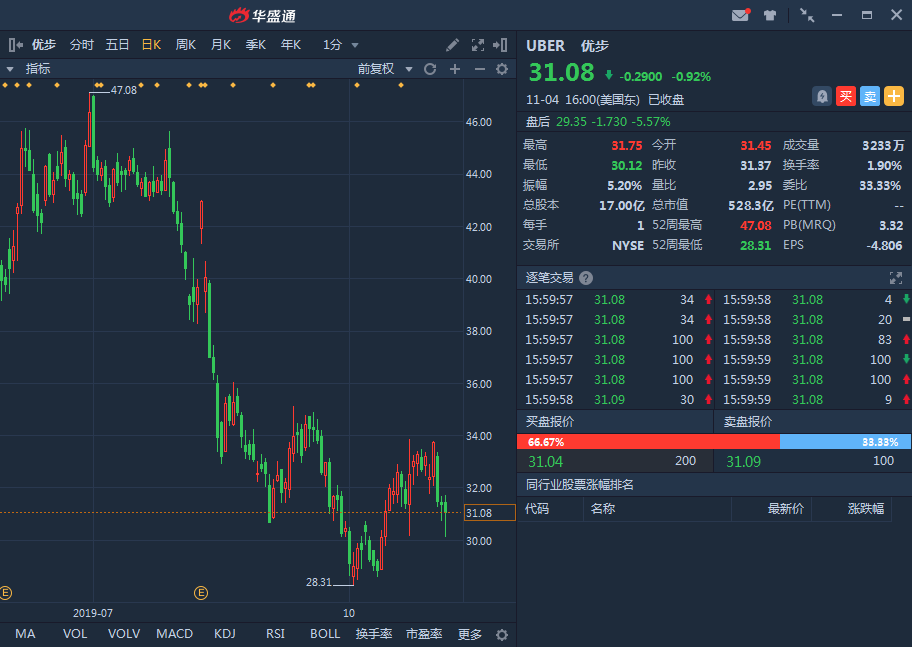Click earnings E marker near August
912x647 pixels.
click(x=201, y=593)
